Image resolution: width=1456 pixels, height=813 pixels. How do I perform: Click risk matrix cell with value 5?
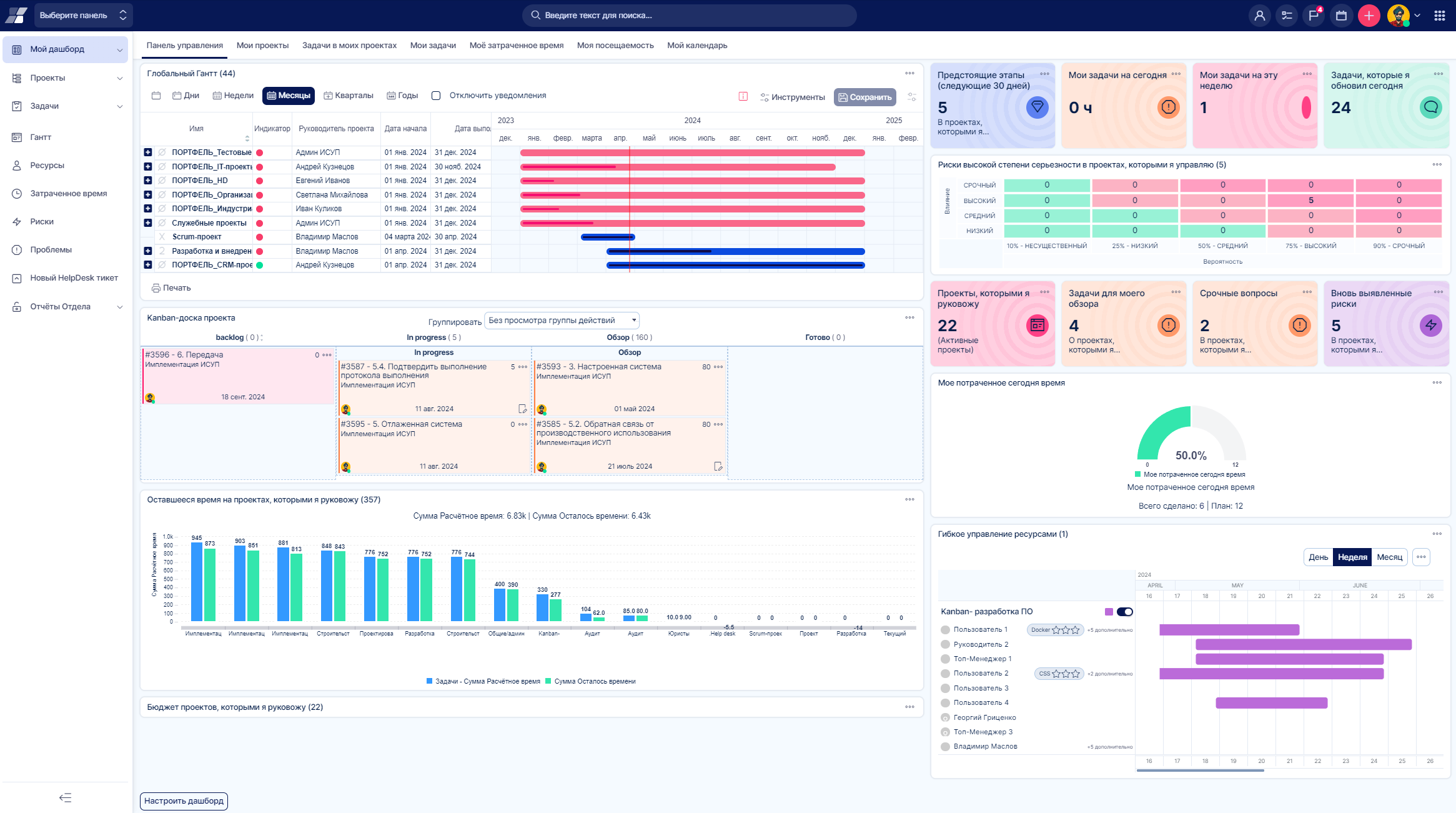coord(1310,201)
